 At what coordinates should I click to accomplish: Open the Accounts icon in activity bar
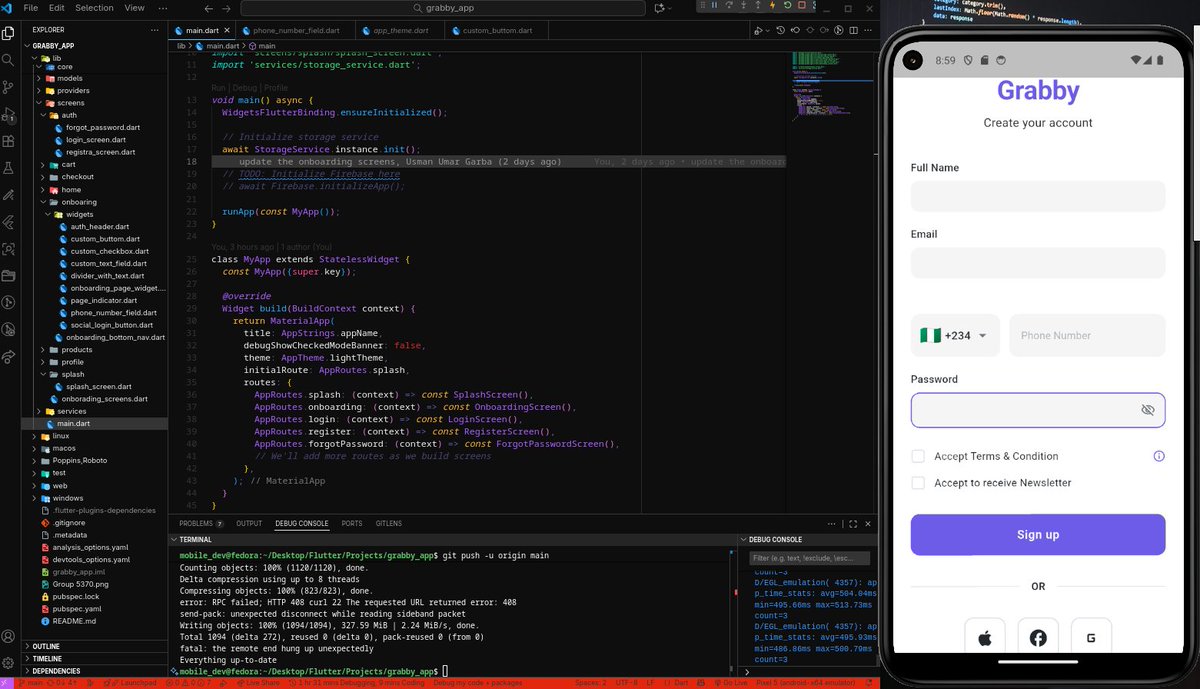8,636
